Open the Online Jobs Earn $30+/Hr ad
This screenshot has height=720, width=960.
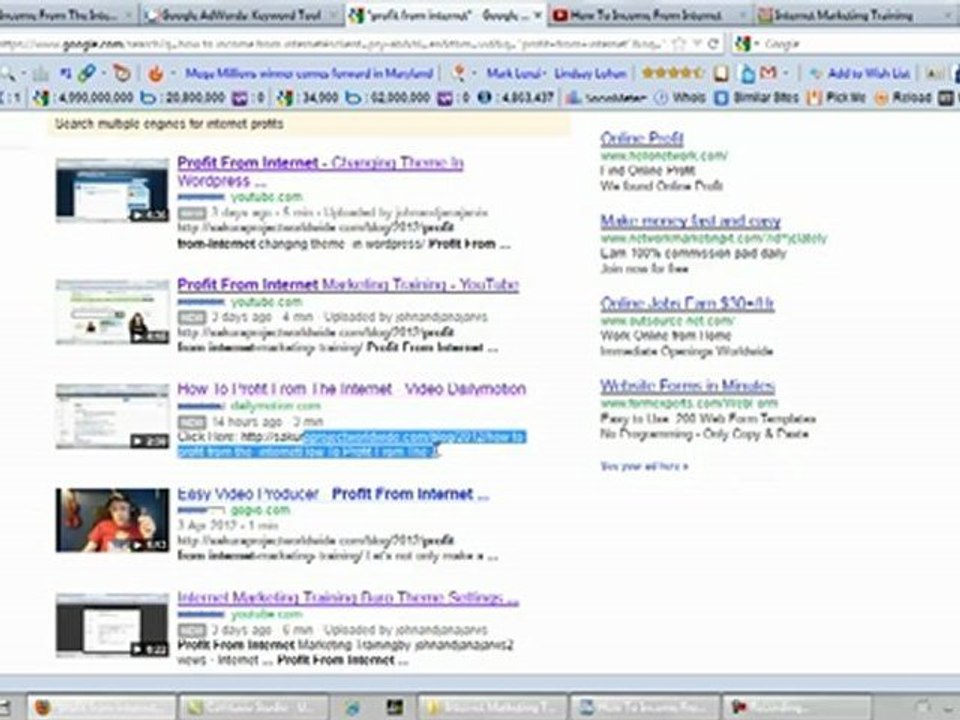(687, 304)
